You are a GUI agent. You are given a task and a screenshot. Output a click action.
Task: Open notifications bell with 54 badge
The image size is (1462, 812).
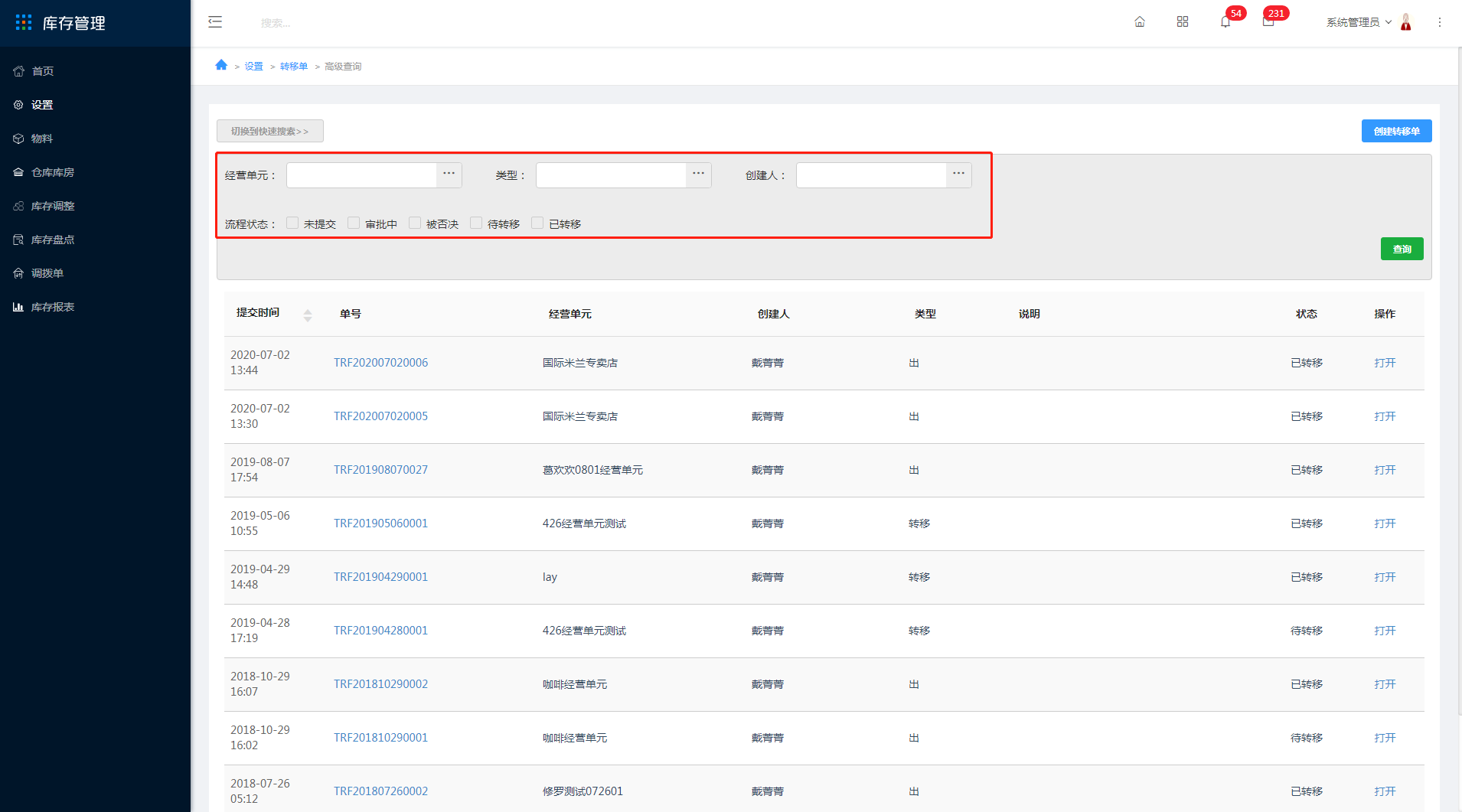coord(1225,22)
